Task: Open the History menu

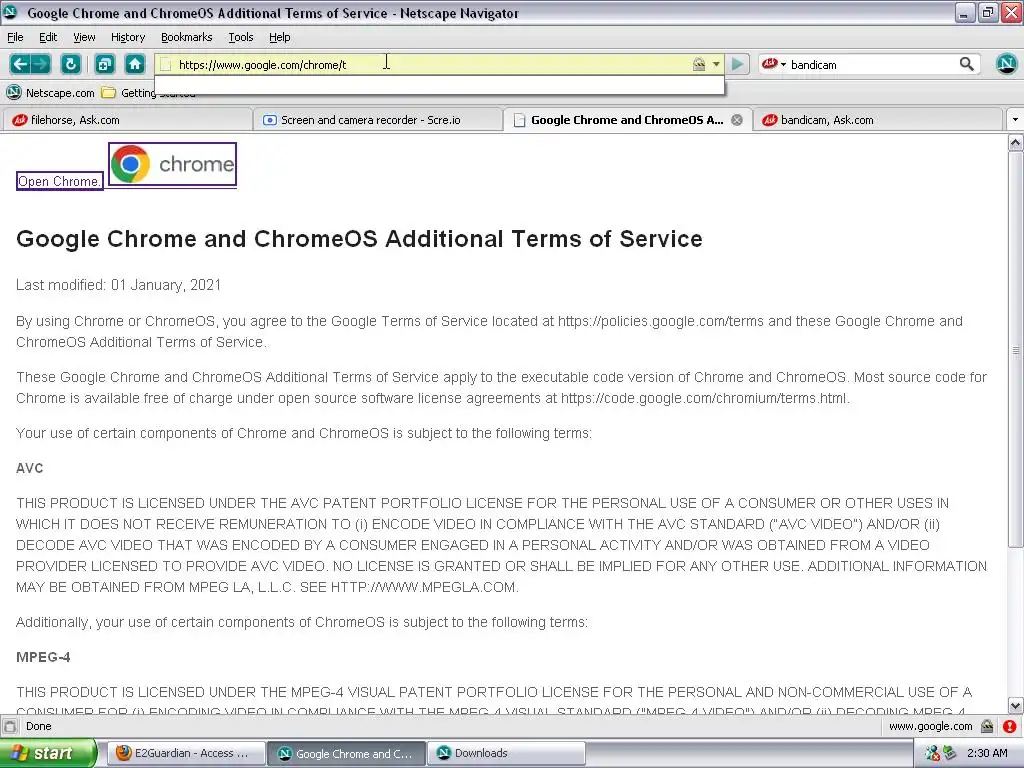Action: [x=128, y=37]
